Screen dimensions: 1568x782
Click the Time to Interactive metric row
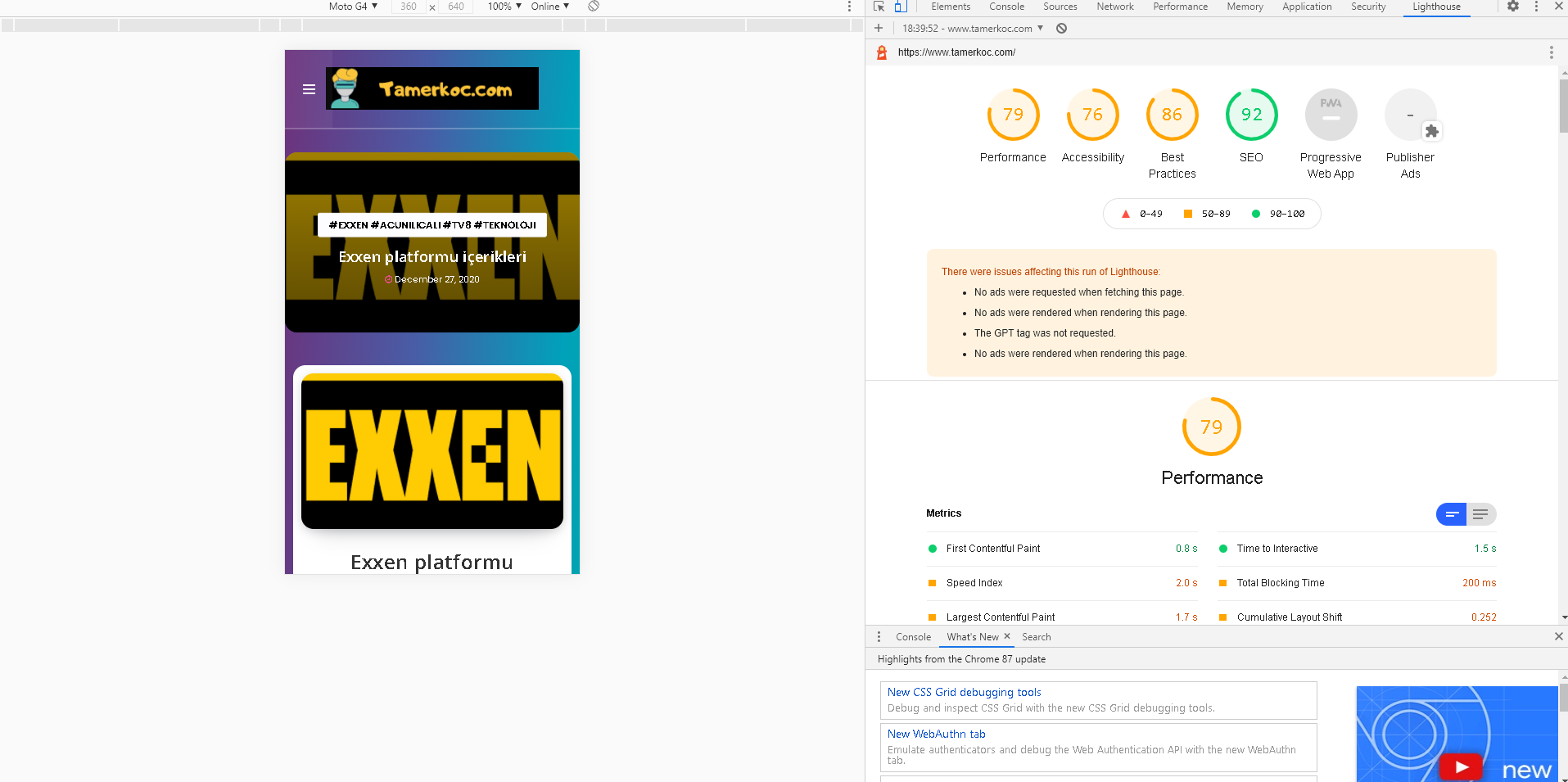pos(1358,549)
